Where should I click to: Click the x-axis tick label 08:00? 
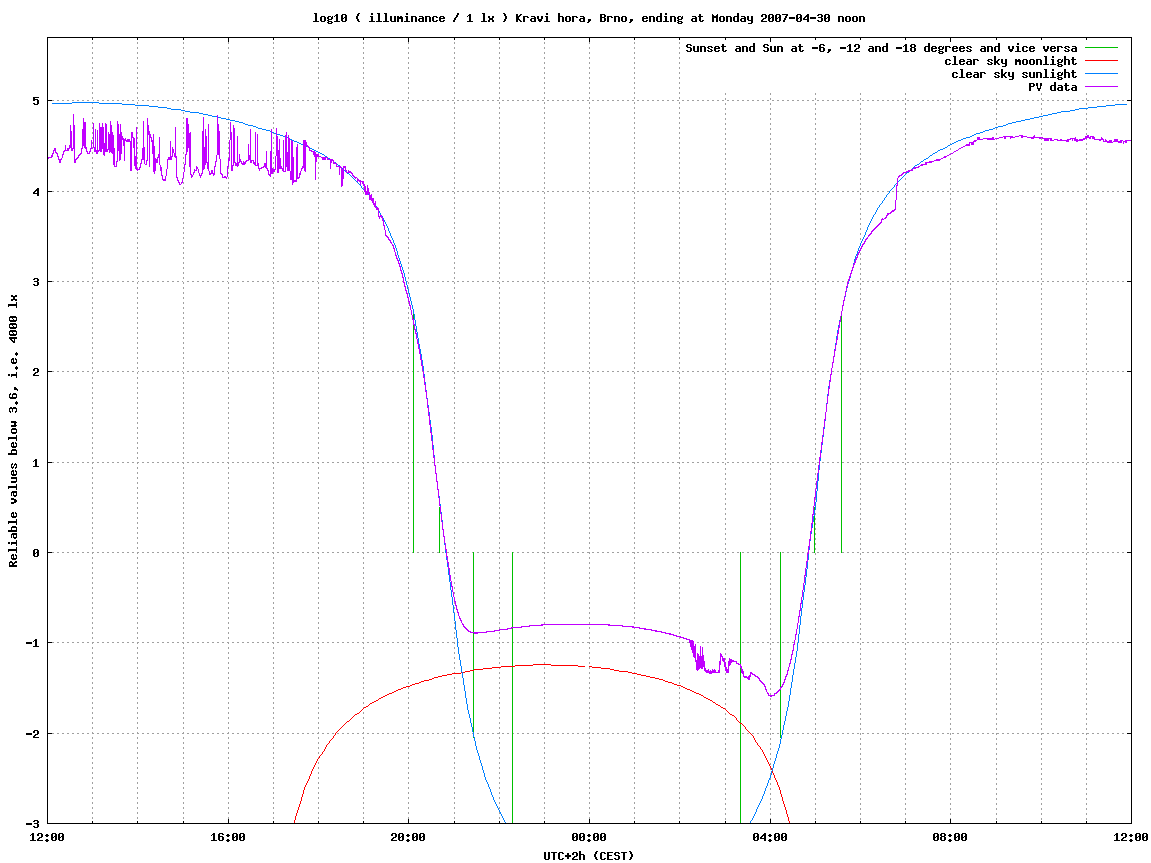[x=950, y=837]
